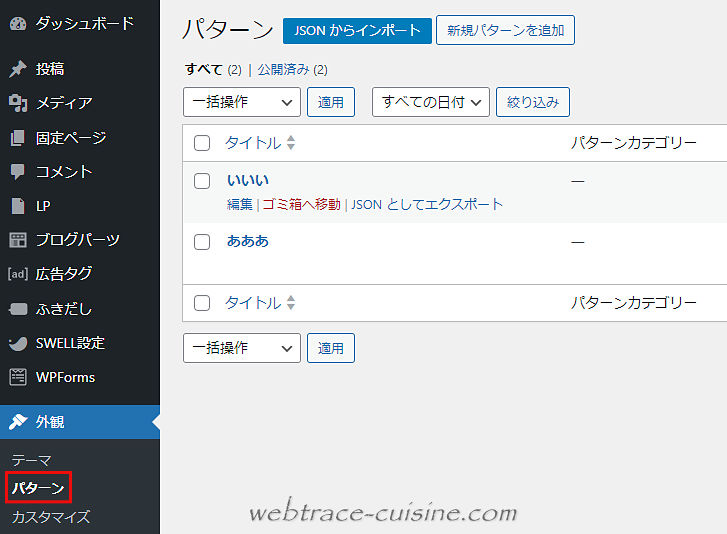Image resolution: width=727 pixels, height=534 pixels.
Task: Open コメント menu in the sidebar
Action: [64, 172]
